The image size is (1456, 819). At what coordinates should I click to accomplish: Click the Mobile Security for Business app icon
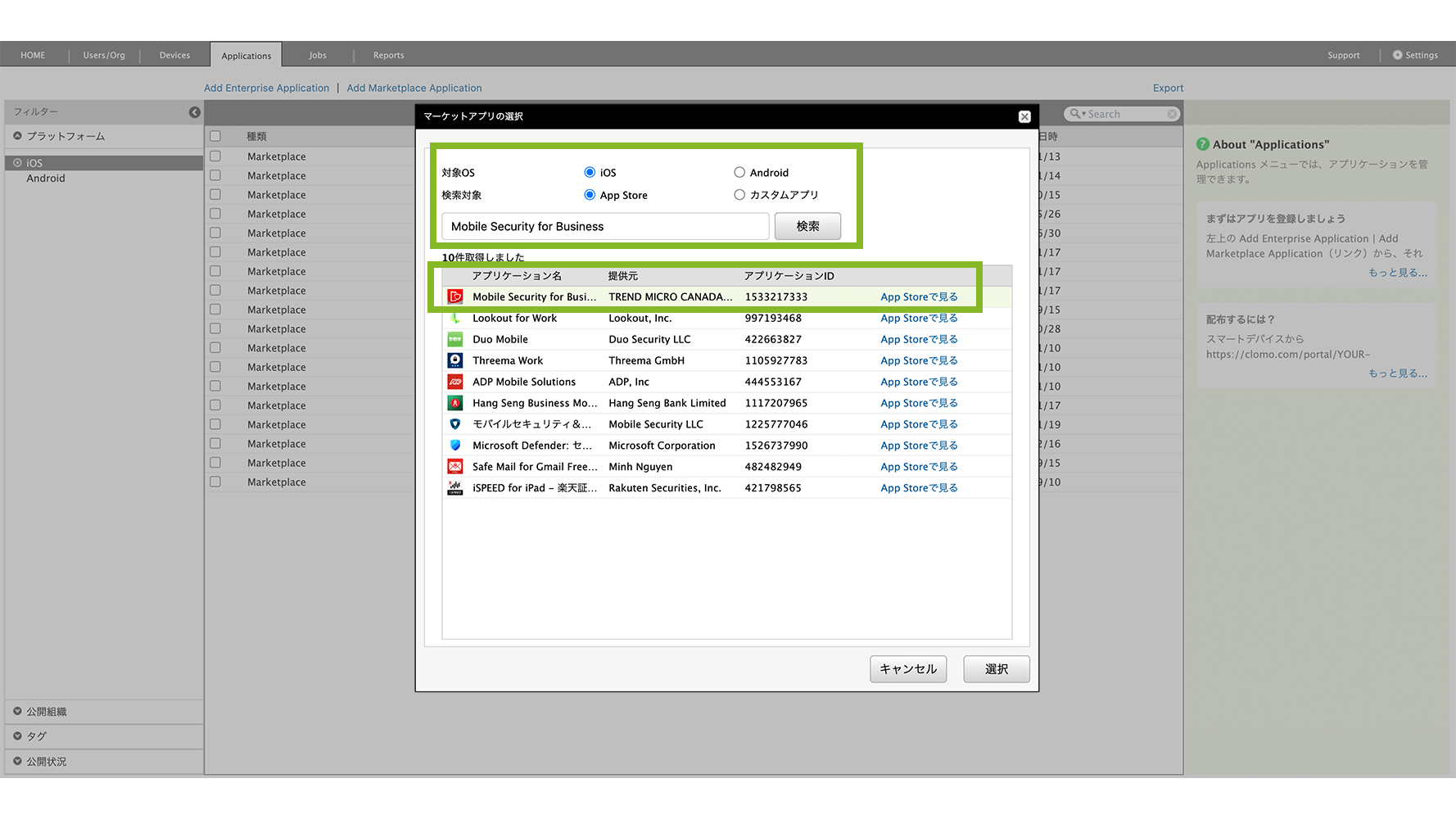click(455, 296)
